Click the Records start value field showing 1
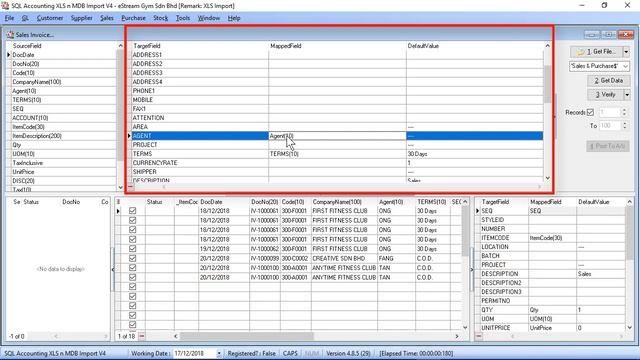 609,112
